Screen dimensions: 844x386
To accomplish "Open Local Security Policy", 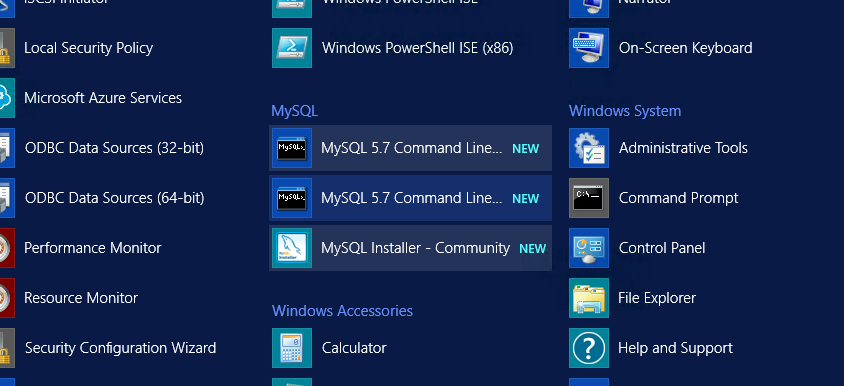I will tap(88, 48).
